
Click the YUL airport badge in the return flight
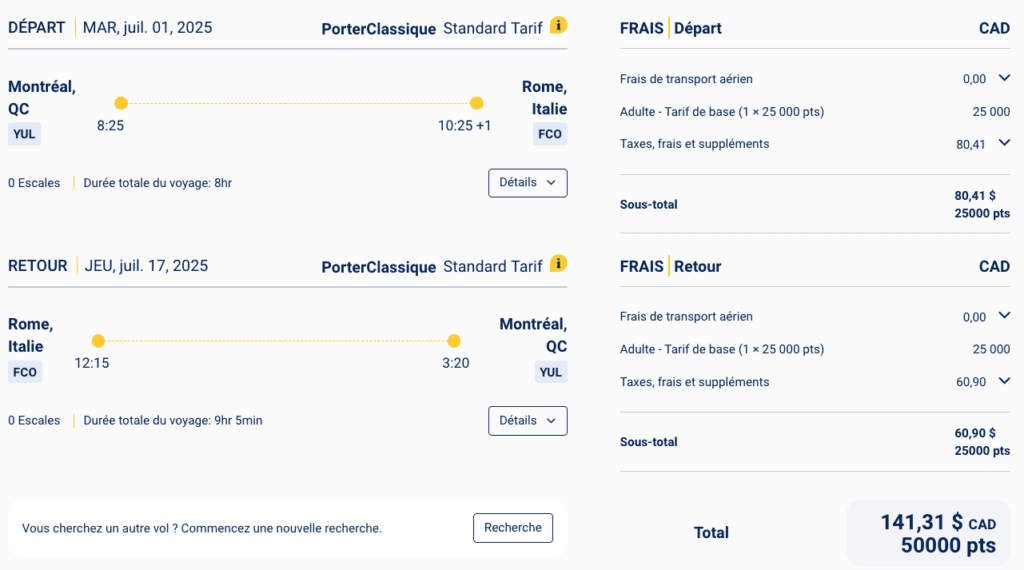pyautogui.click(x=550, y=372)
